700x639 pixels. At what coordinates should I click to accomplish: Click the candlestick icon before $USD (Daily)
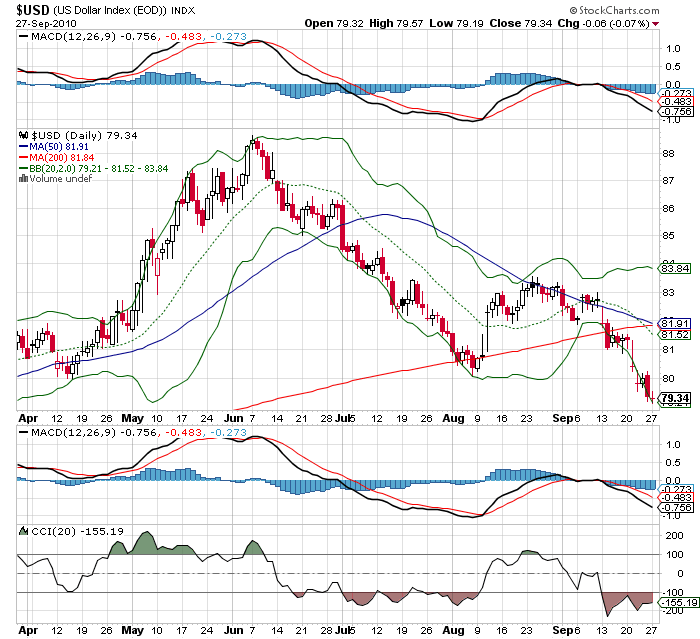coord(24,134)
